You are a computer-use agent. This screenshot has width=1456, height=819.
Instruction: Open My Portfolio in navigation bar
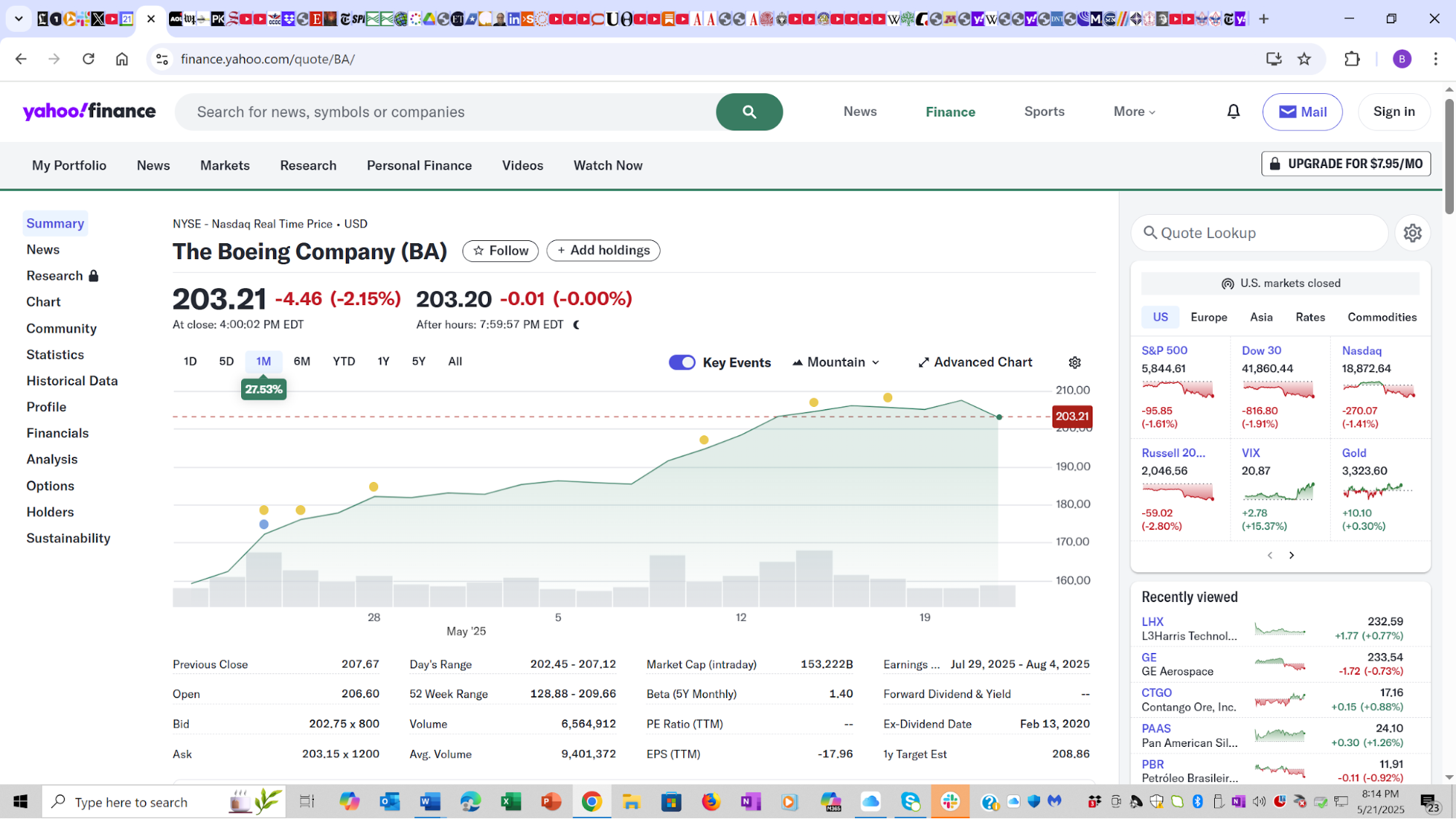(x=69, y=166)
